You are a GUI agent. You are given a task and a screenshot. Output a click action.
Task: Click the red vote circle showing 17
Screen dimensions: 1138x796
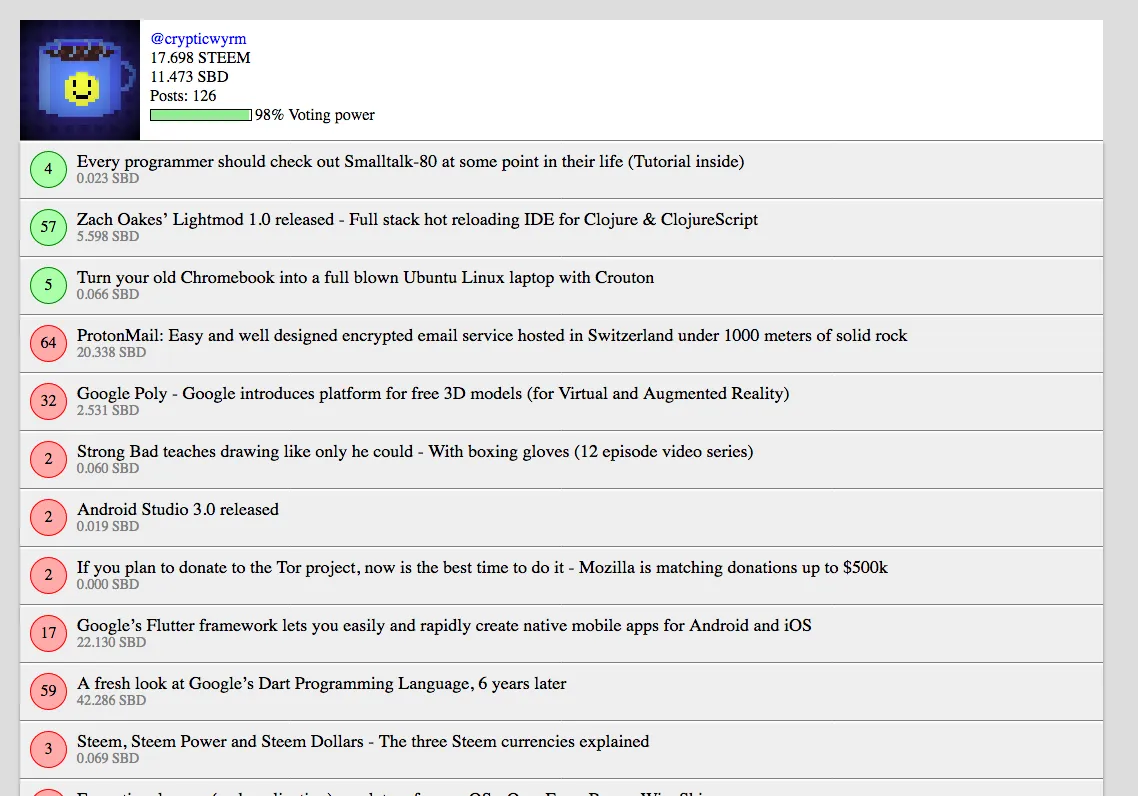click(49, 633)
